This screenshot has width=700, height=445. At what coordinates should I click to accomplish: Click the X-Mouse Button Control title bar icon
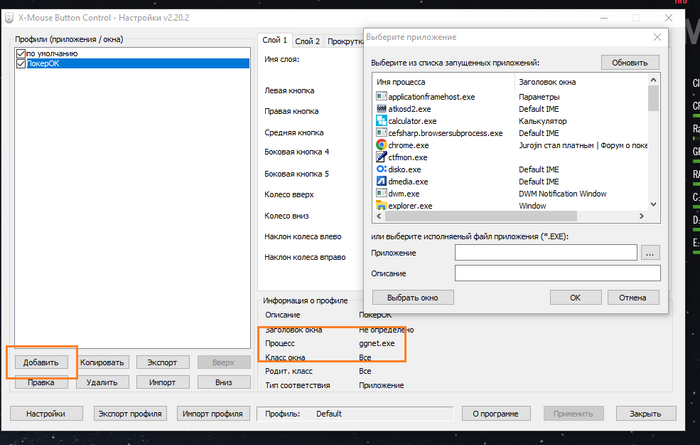[x=9, y=18]
